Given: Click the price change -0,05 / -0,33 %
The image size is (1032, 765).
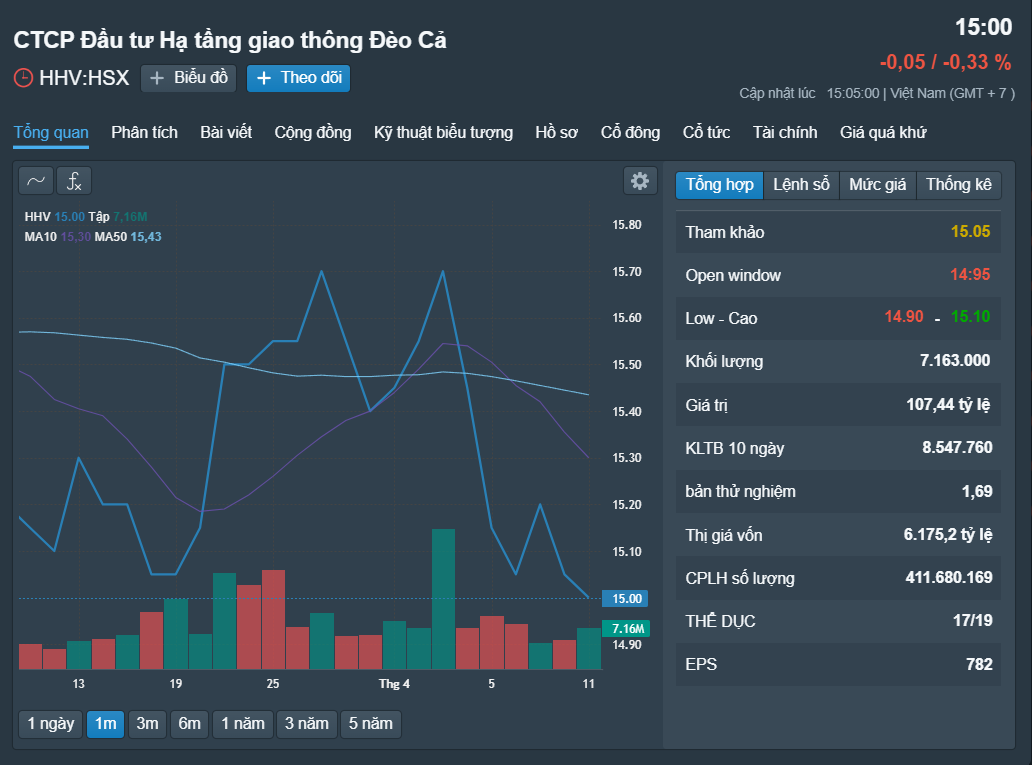Looking at the screenshot, I should (x=946, y=63).
